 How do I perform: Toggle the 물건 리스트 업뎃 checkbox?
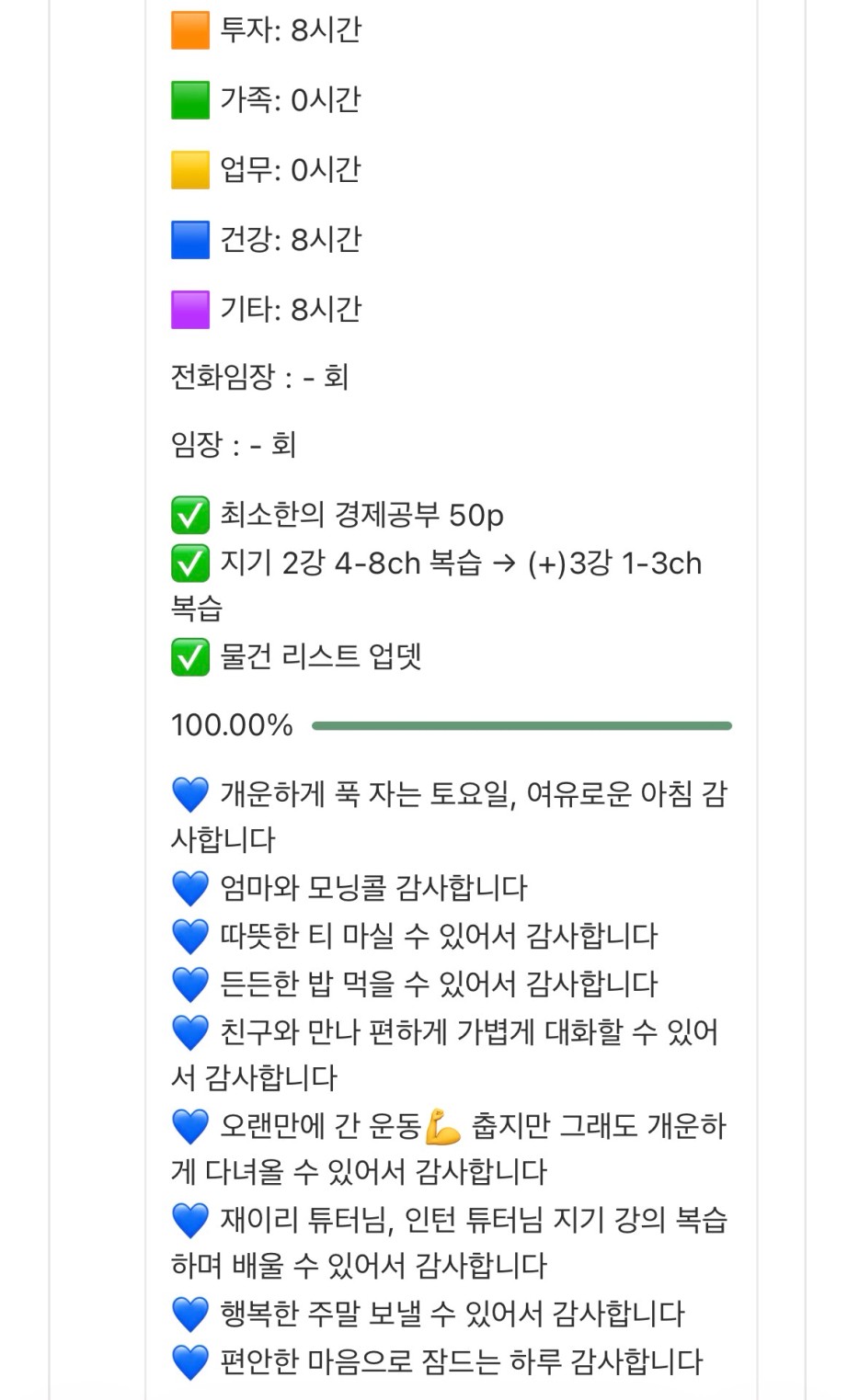click(190, 657)
